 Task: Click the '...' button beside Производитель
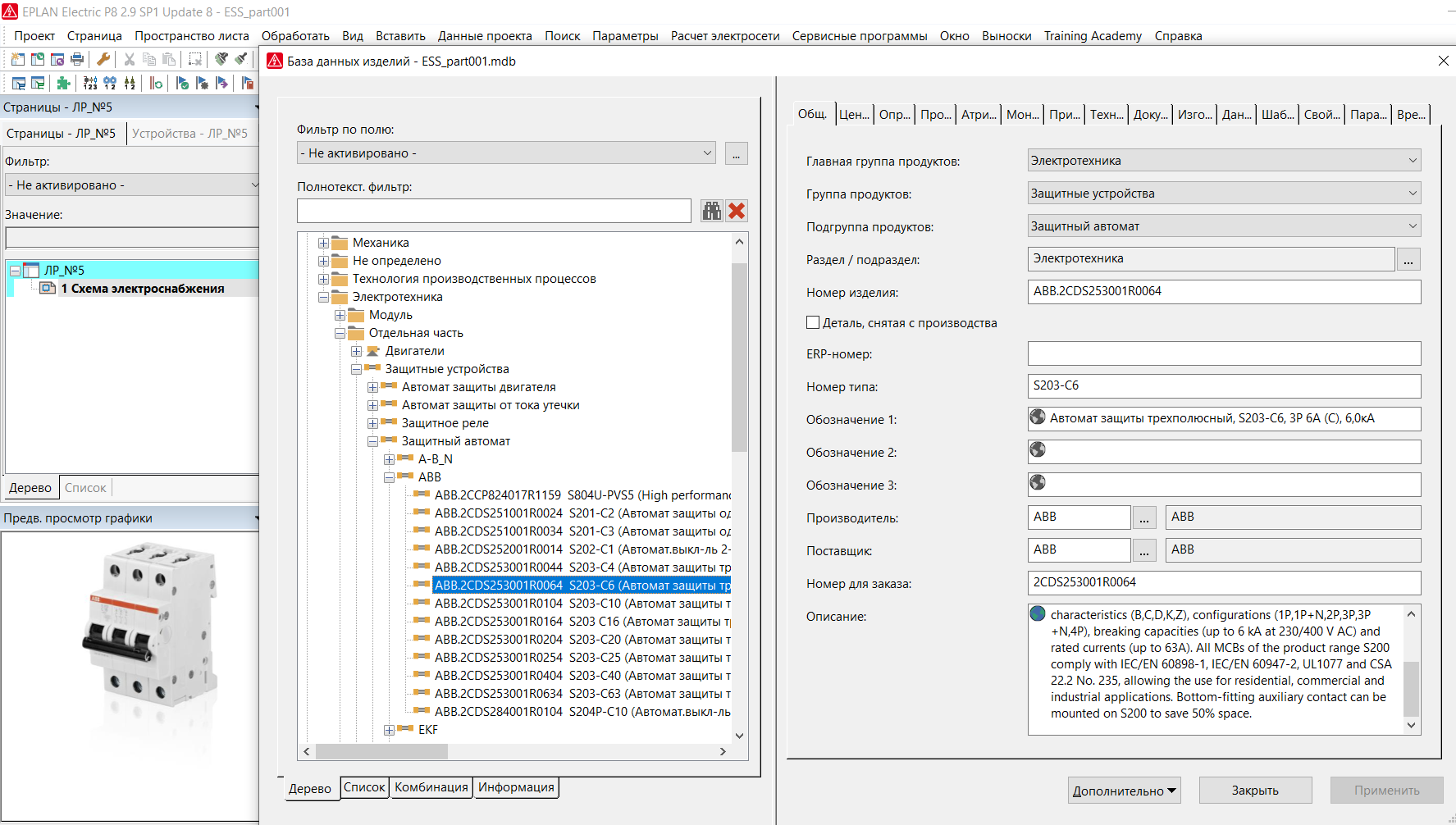pos(1144,517)
